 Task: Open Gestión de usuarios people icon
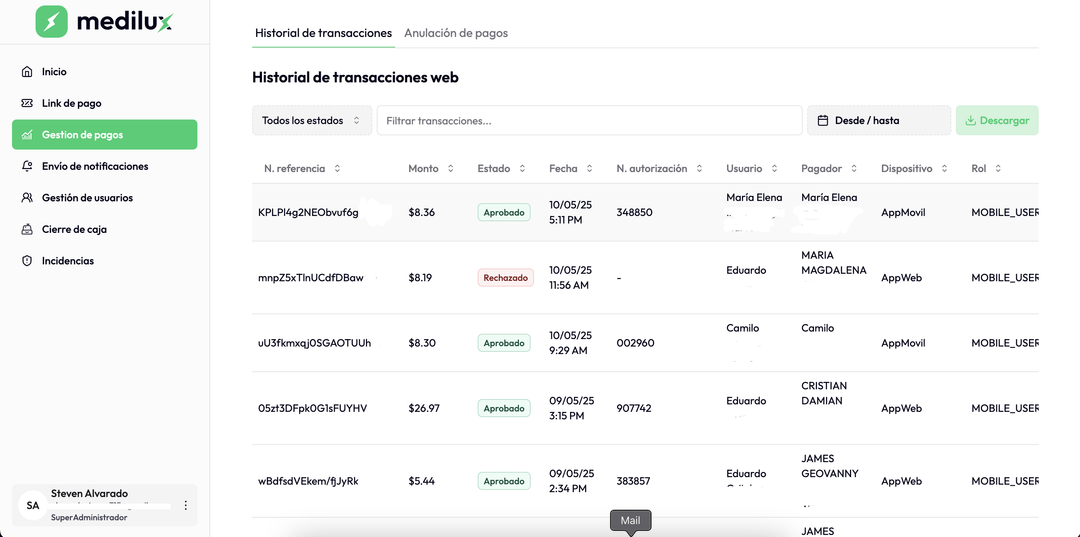tap(27, 198)
